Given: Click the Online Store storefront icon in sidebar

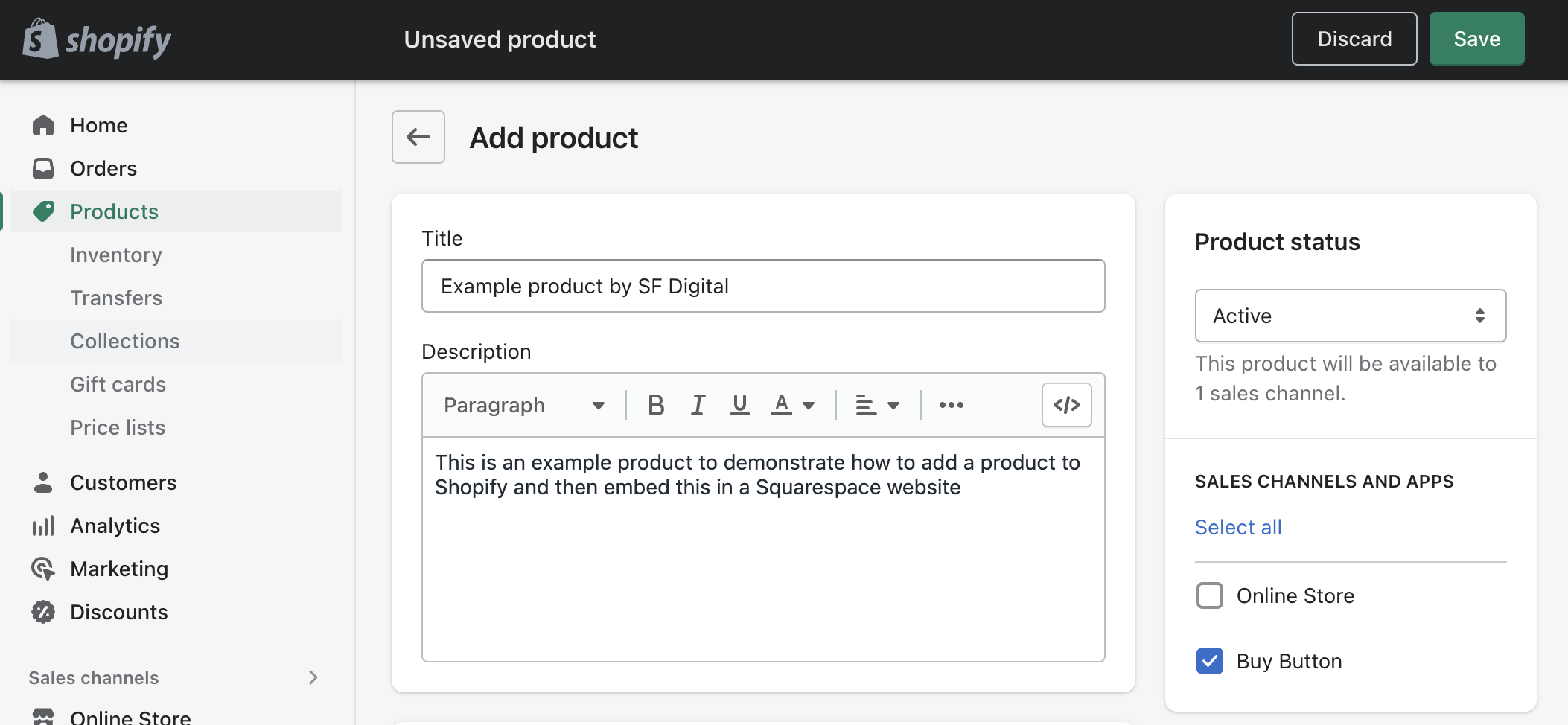Looking at the screenshot, I should (x=43, y=716).
